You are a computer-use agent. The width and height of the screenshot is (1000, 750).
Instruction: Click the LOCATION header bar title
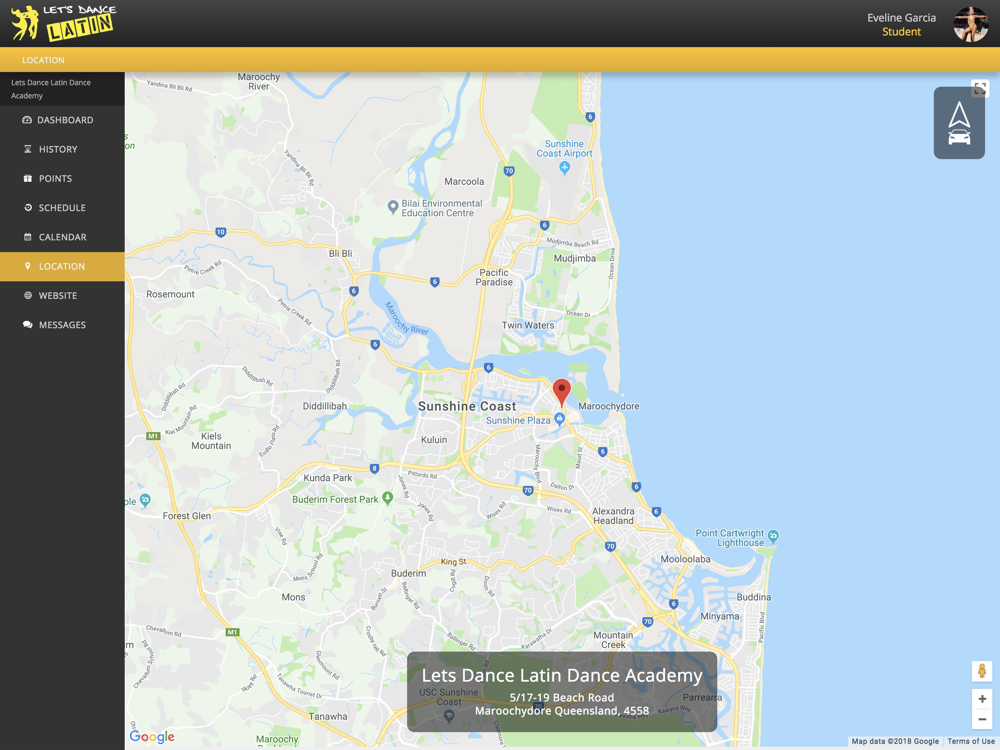coord(43,60)
